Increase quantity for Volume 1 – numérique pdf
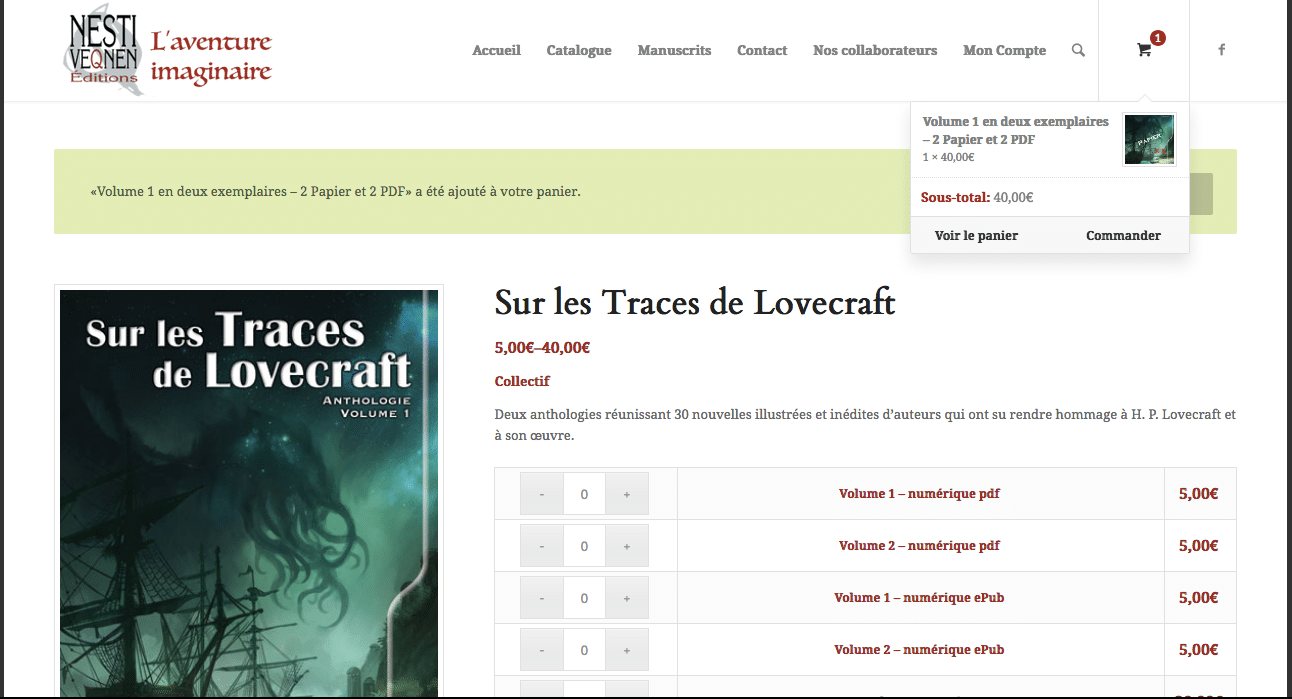 tap(627, 494)
